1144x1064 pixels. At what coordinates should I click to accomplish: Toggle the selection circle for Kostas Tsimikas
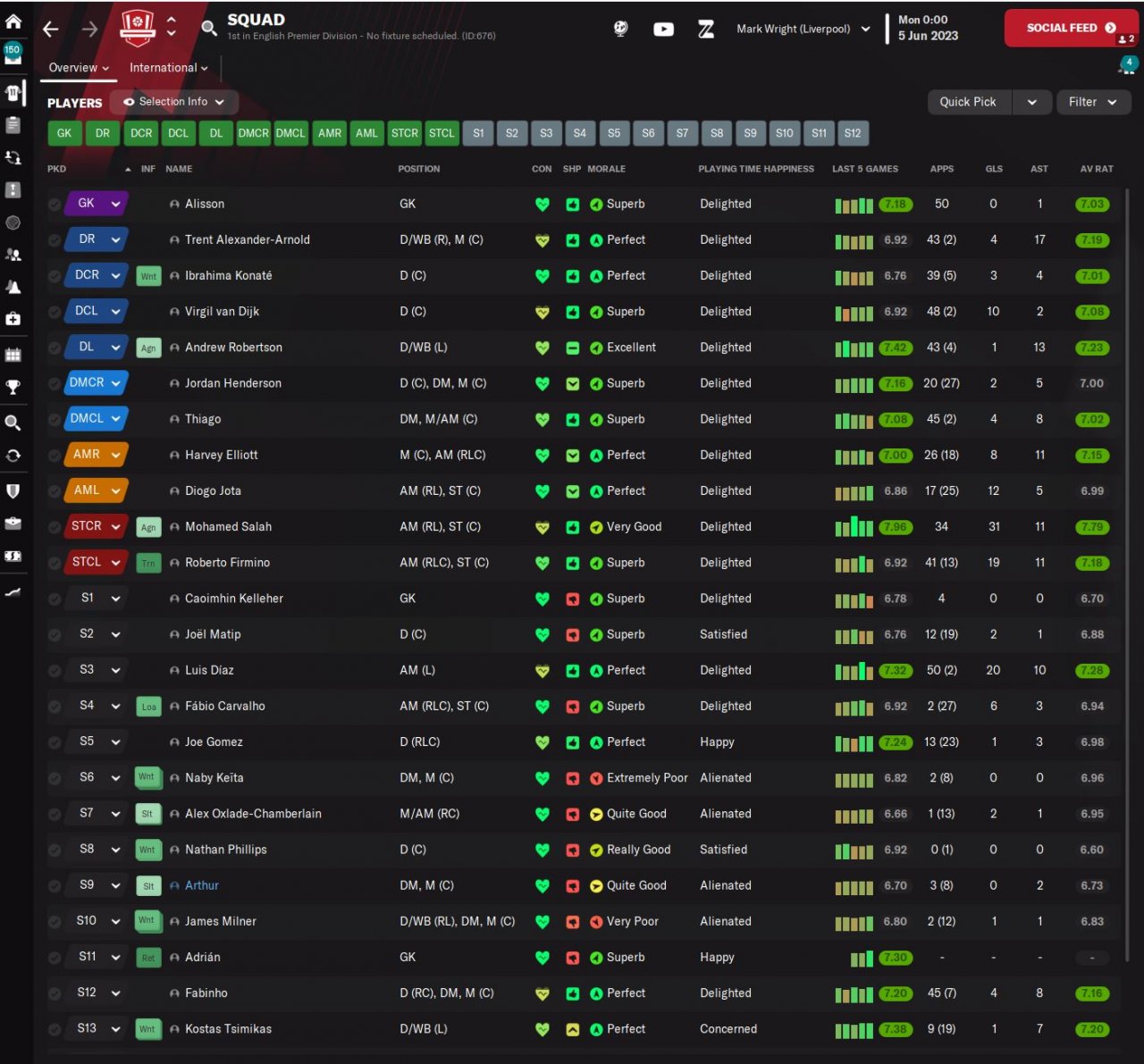(x=55, y=1029)
